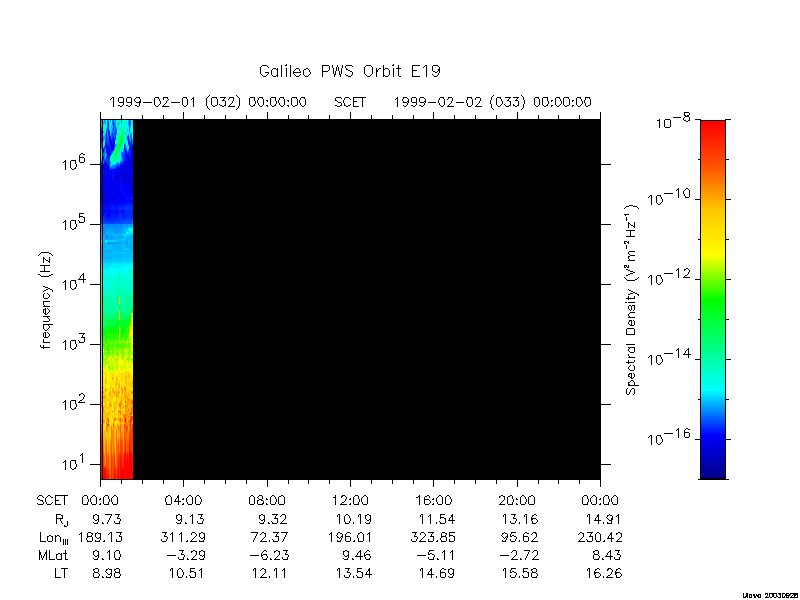
Task: Click the 20:00 time tick label
Action: [x=517, y=501]
